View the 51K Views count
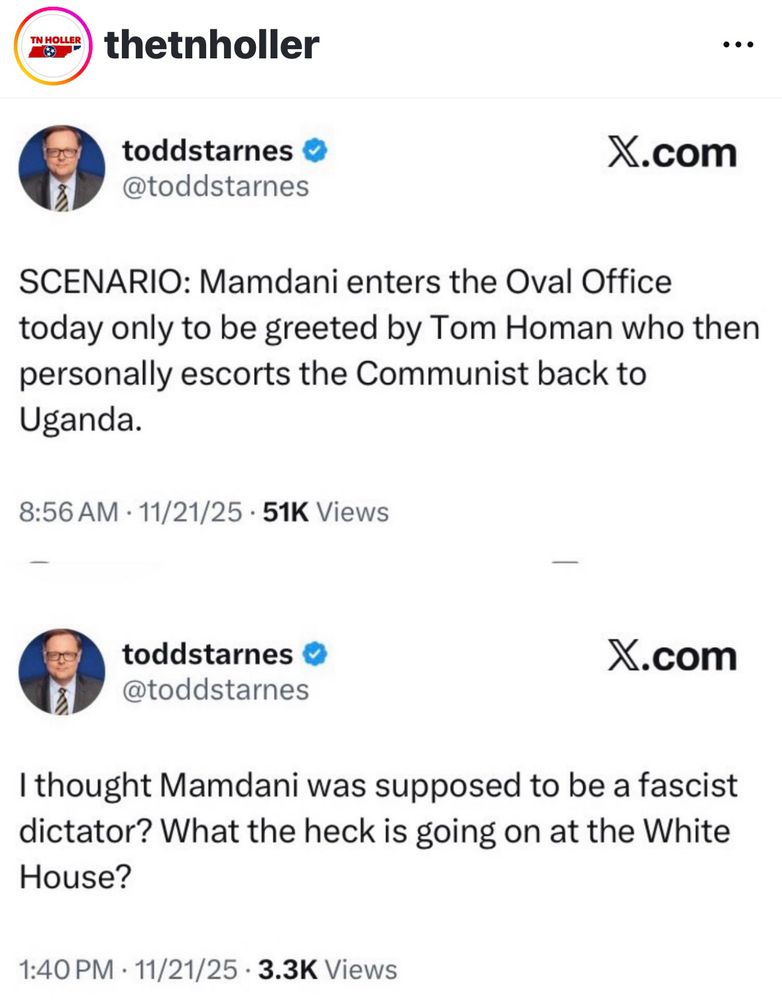Image resolution: width=782 pixels, height=1000 pixels. pos(326,511)
